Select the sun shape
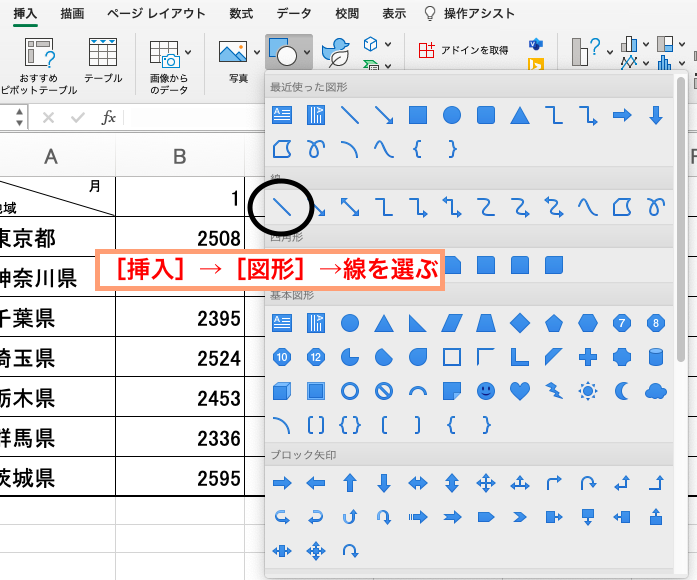Viewport: 697px width, 580px height. pyautogui.click(x=588, y=391)
